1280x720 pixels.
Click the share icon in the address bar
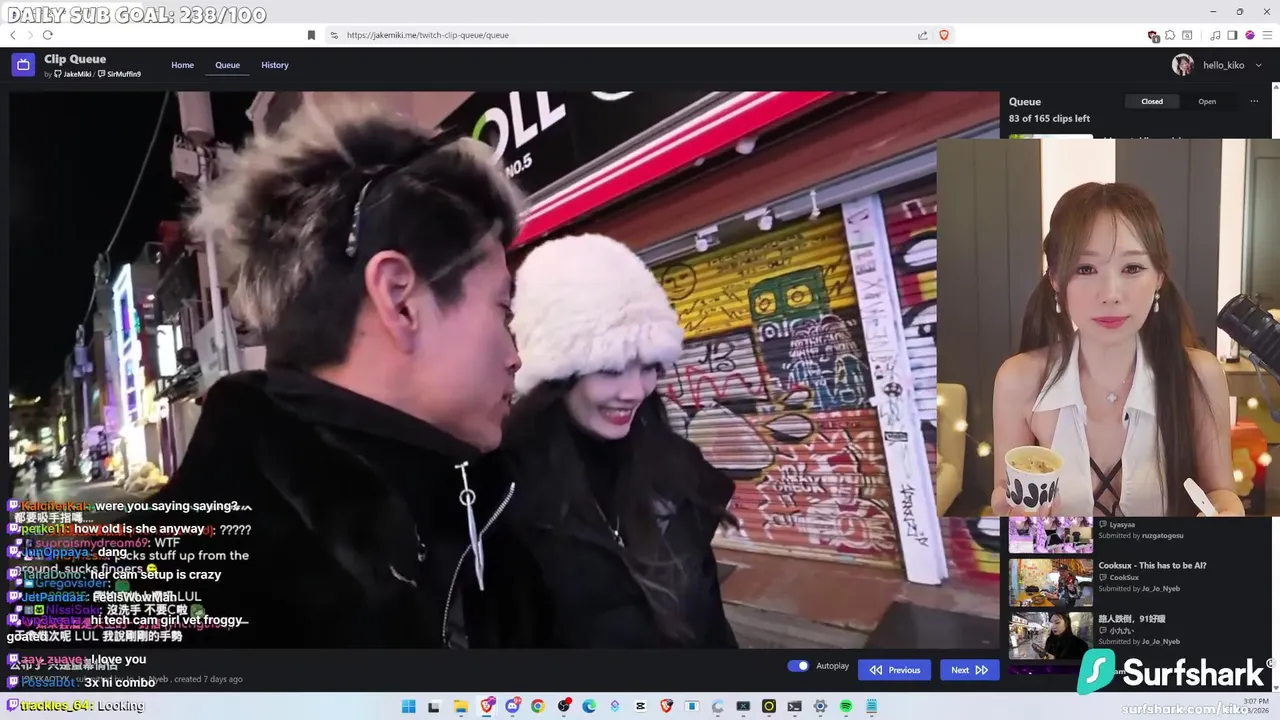[x=922, y=35]
